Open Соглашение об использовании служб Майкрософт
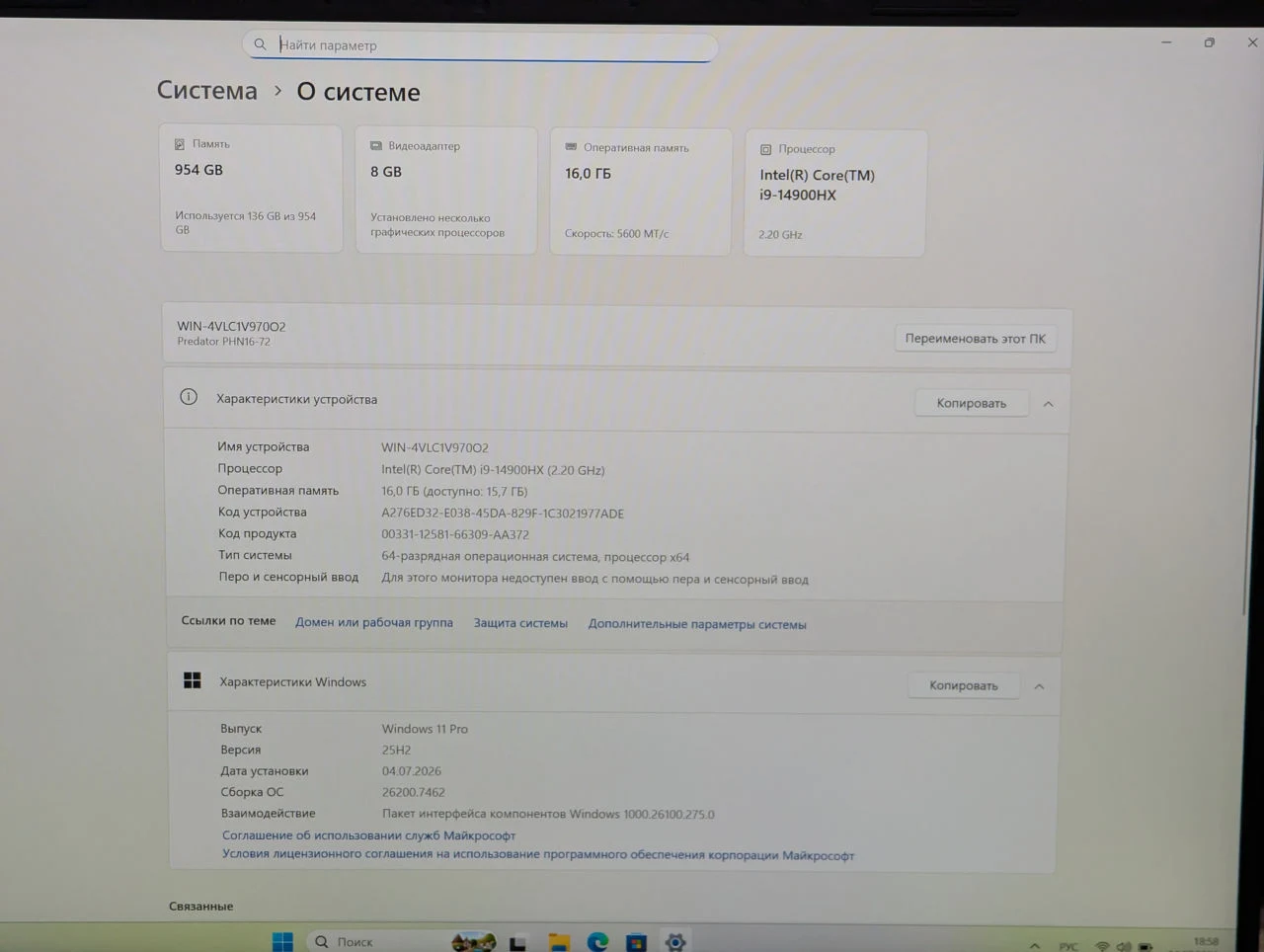The image size is (1264, 952). coord(369,835)
